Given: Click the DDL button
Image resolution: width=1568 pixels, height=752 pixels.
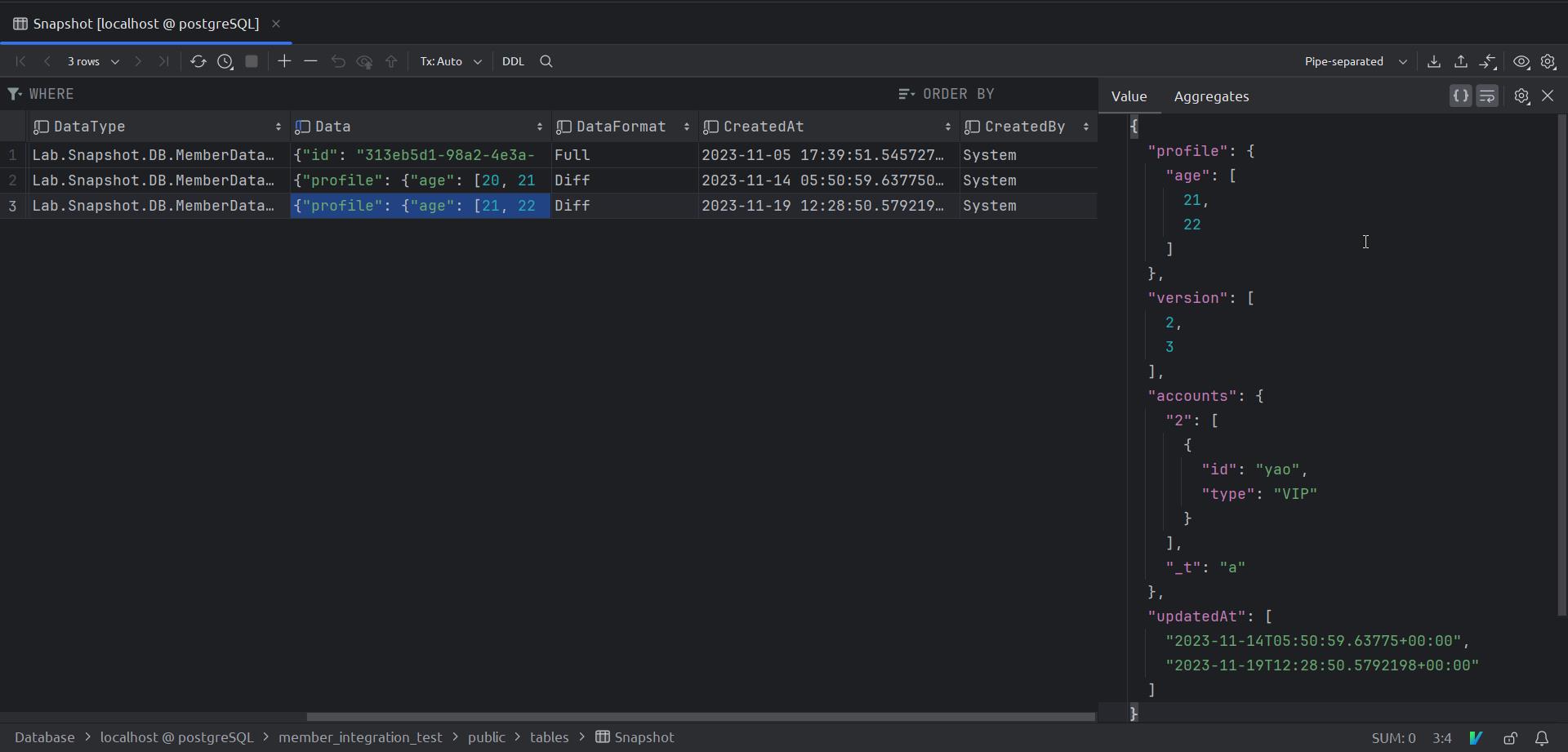Looking at the screenshot, I should point(513,61).
